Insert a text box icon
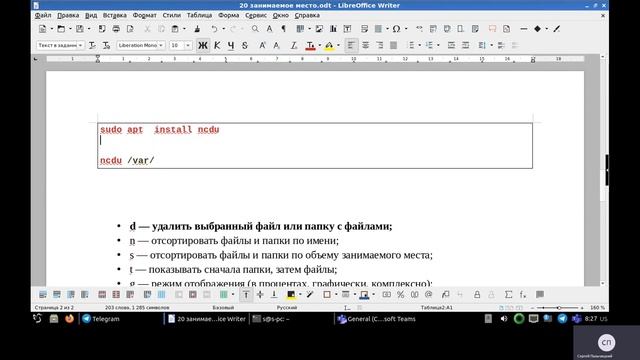The height and width of the screenshot is (360, 640). (x=347, y=29)
